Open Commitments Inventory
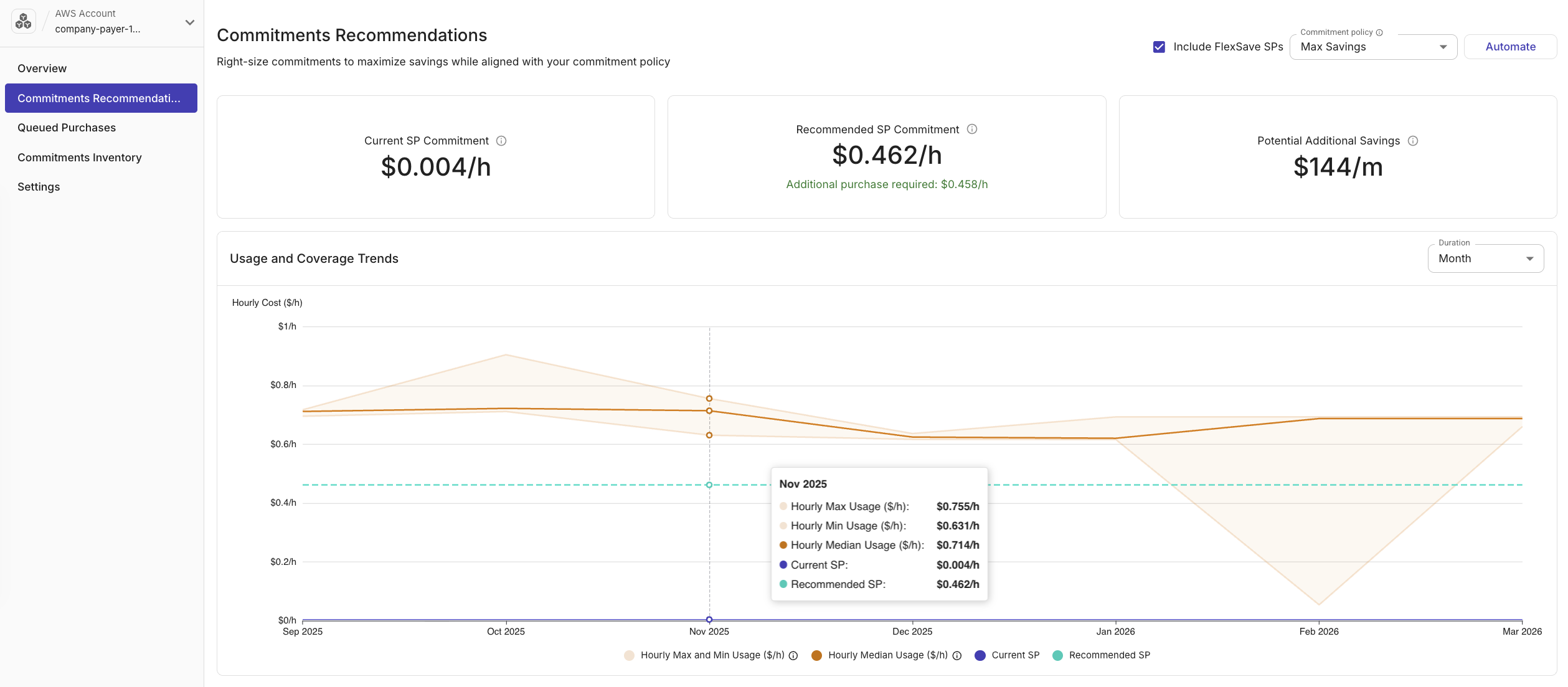The height and width of the screenshot is (687, 1568). (x=80, y=157)
